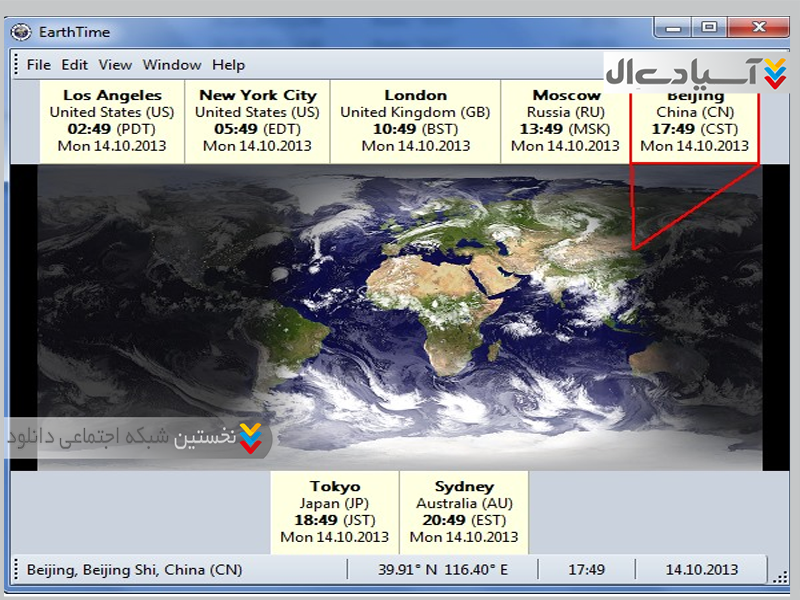Click the EarthTime globe icon in title bar

pos(20,31)
